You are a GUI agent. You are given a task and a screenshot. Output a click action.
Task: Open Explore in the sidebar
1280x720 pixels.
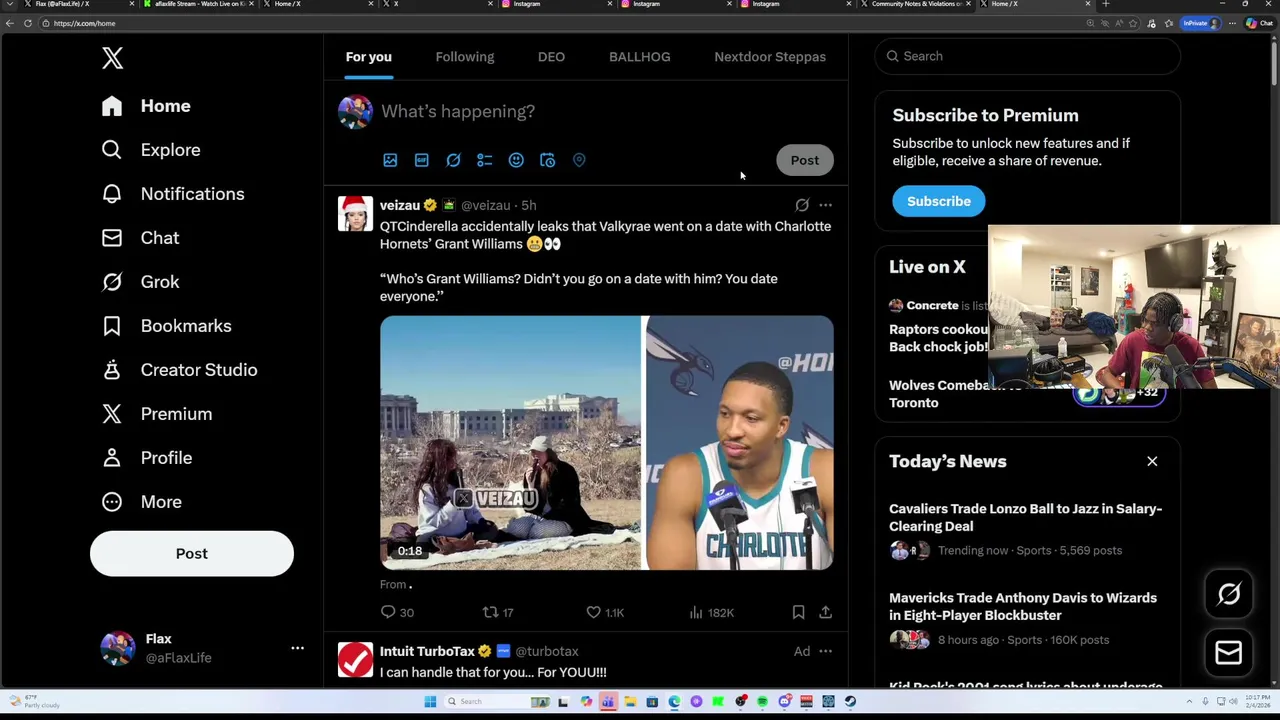151,150
